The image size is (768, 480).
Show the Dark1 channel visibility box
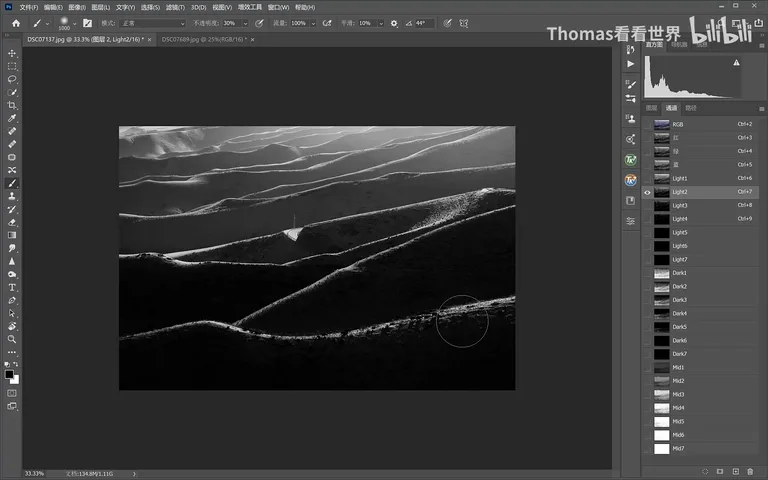point(647,273)
